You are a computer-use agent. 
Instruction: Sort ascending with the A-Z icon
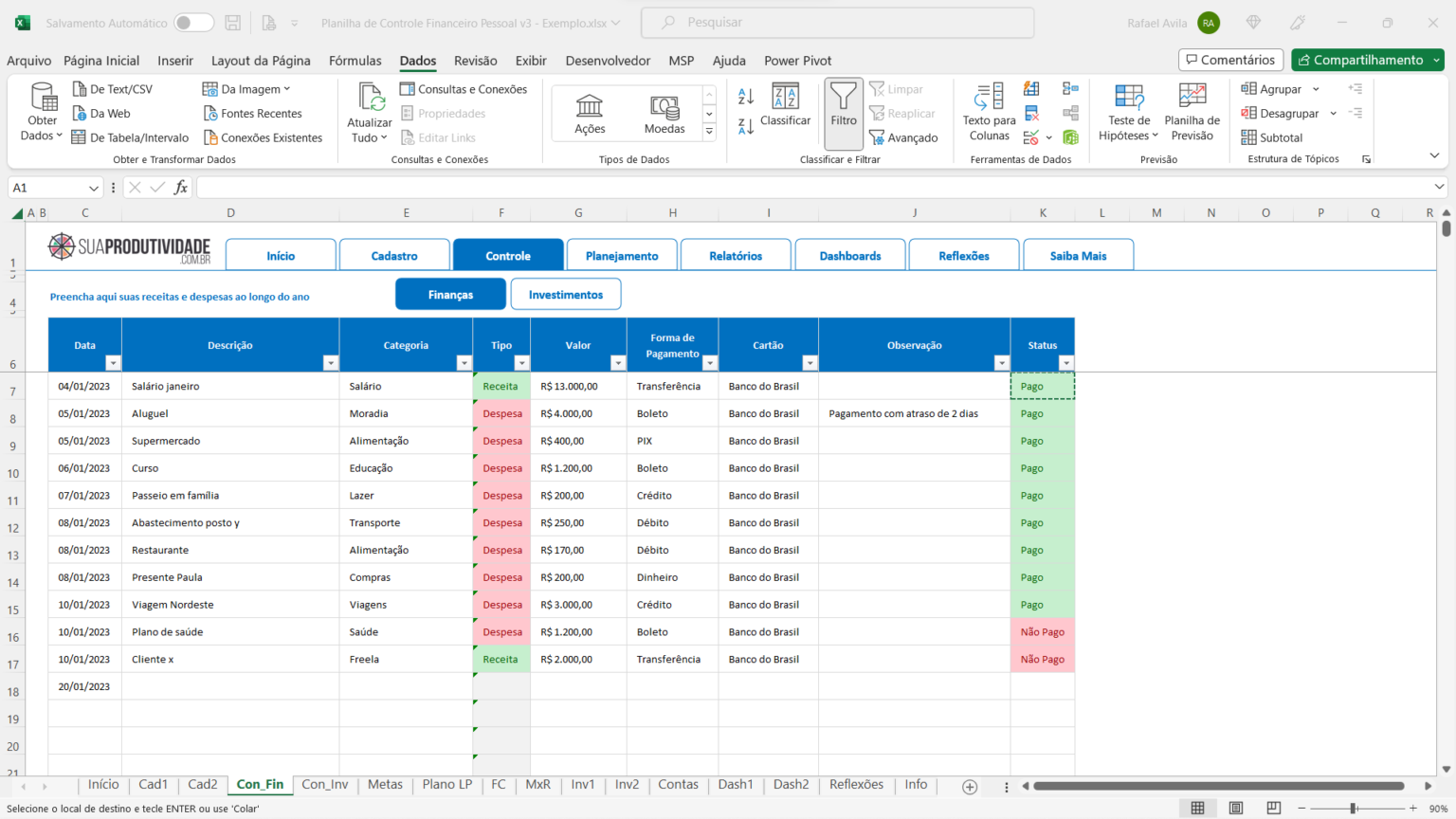point(746,96)
